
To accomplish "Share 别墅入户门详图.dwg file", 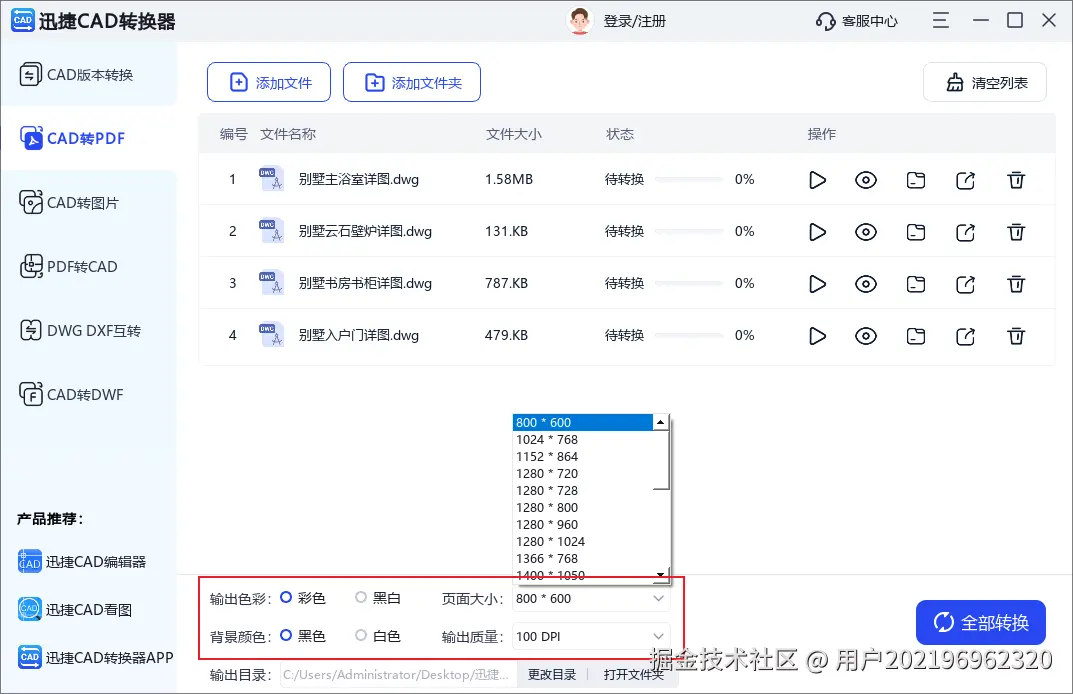I will pyautogui.click(x=966, y=336).
